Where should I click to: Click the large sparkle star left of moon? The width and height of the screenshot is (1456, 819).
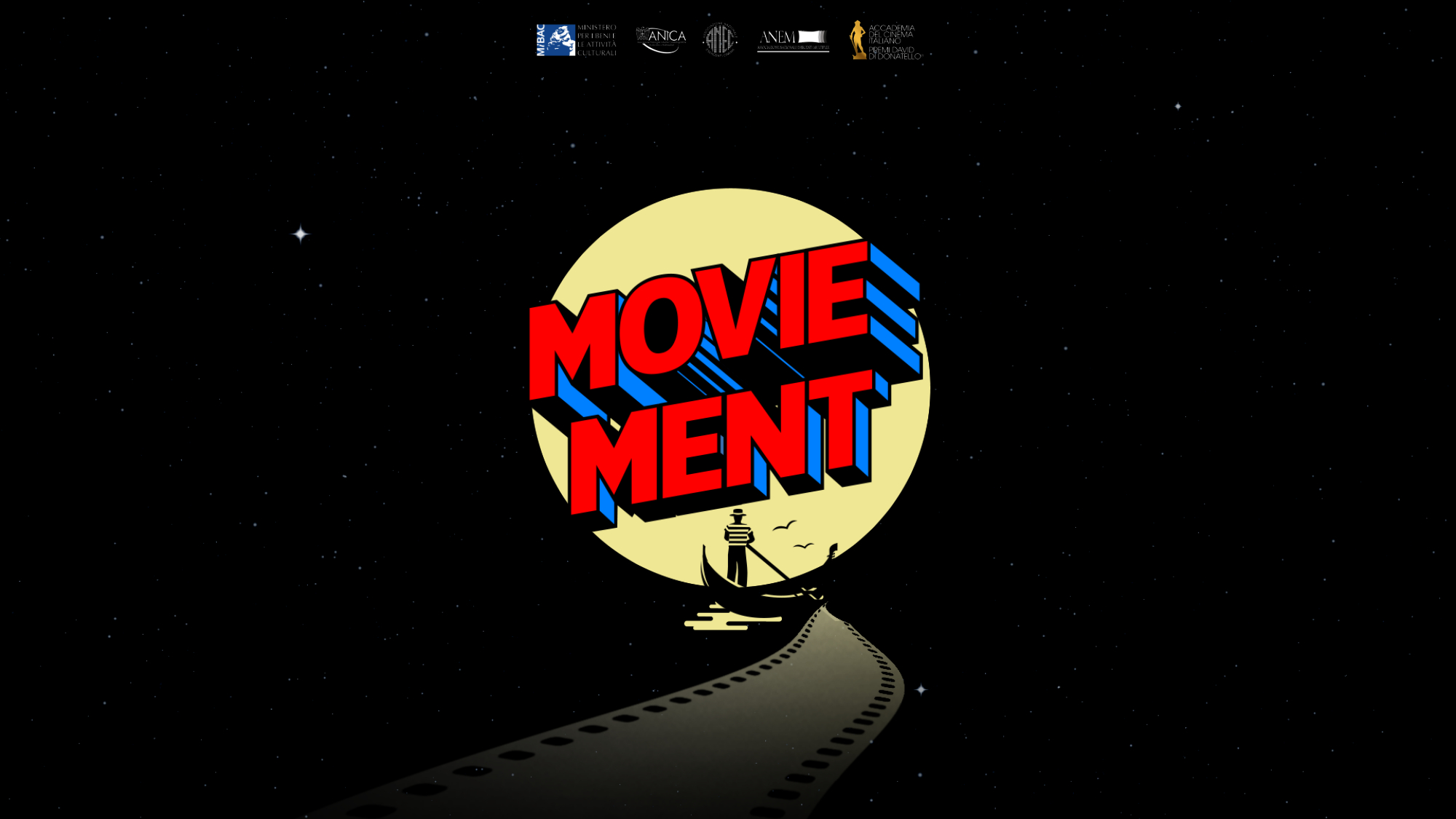coord(301,234)
